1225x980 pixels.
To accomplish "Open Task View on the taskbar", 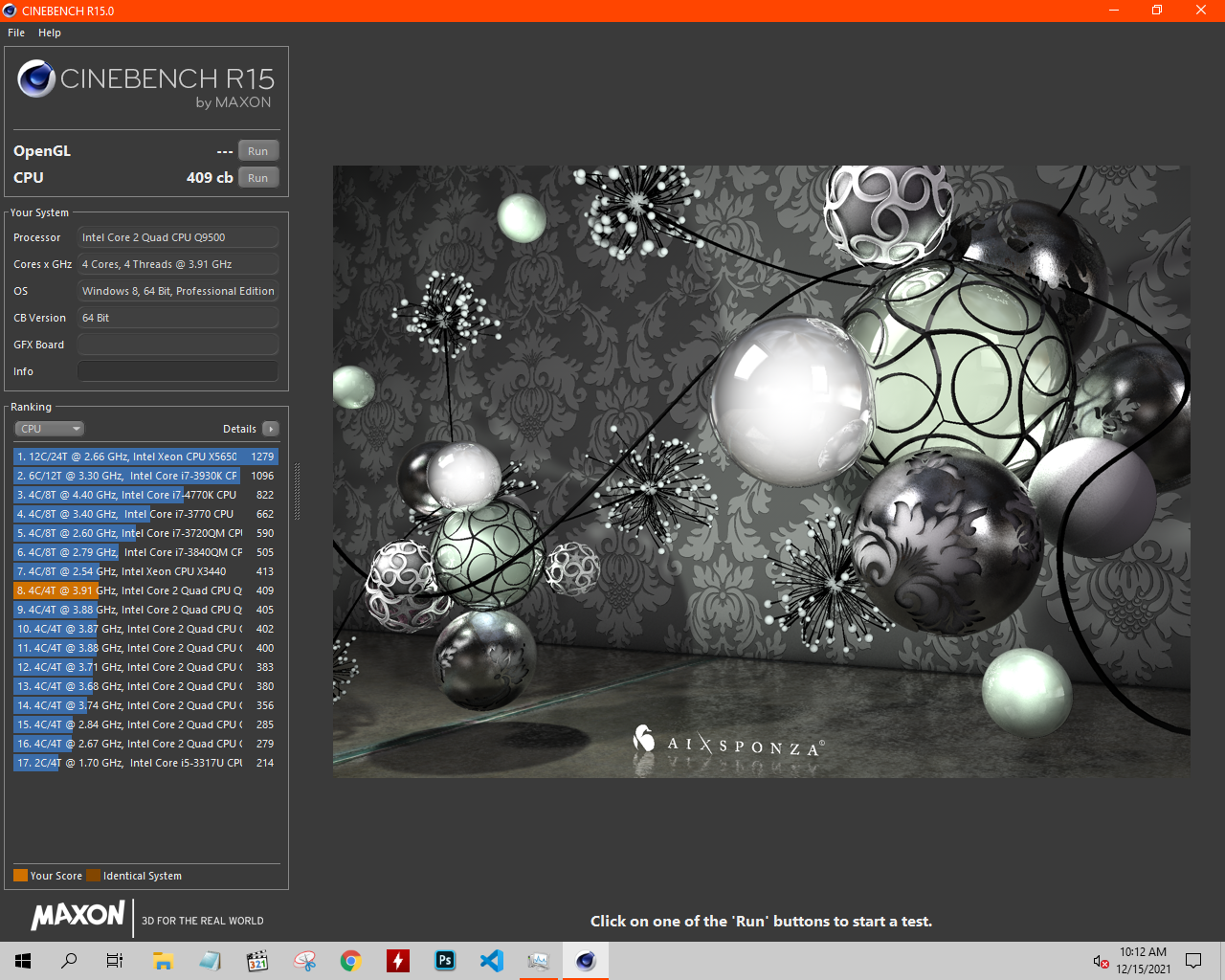I will click(115, 961).
